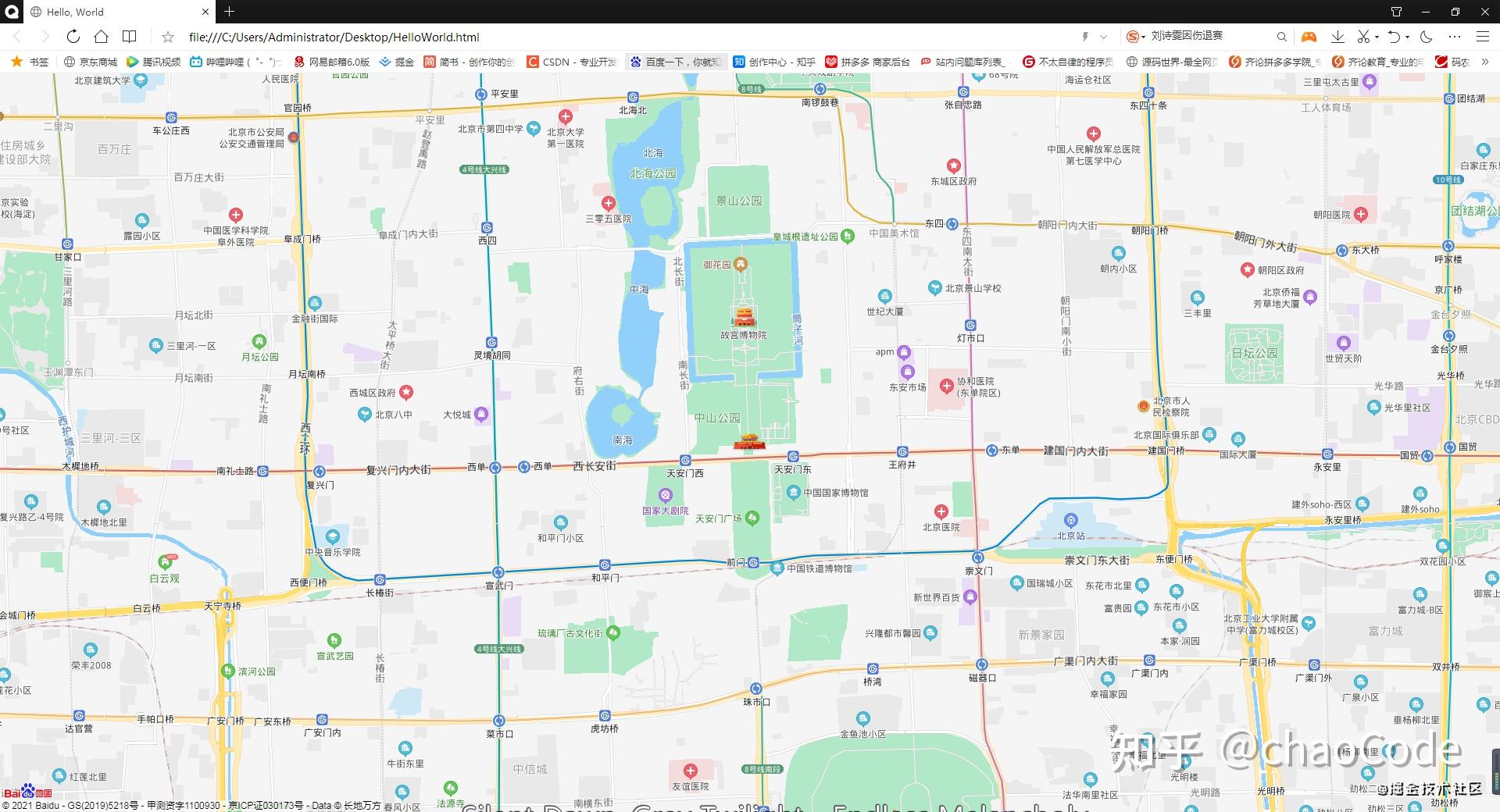Click the lightning speed-mode icon
Viewport: 1500px width, 812px height.
pos(1085,37)
